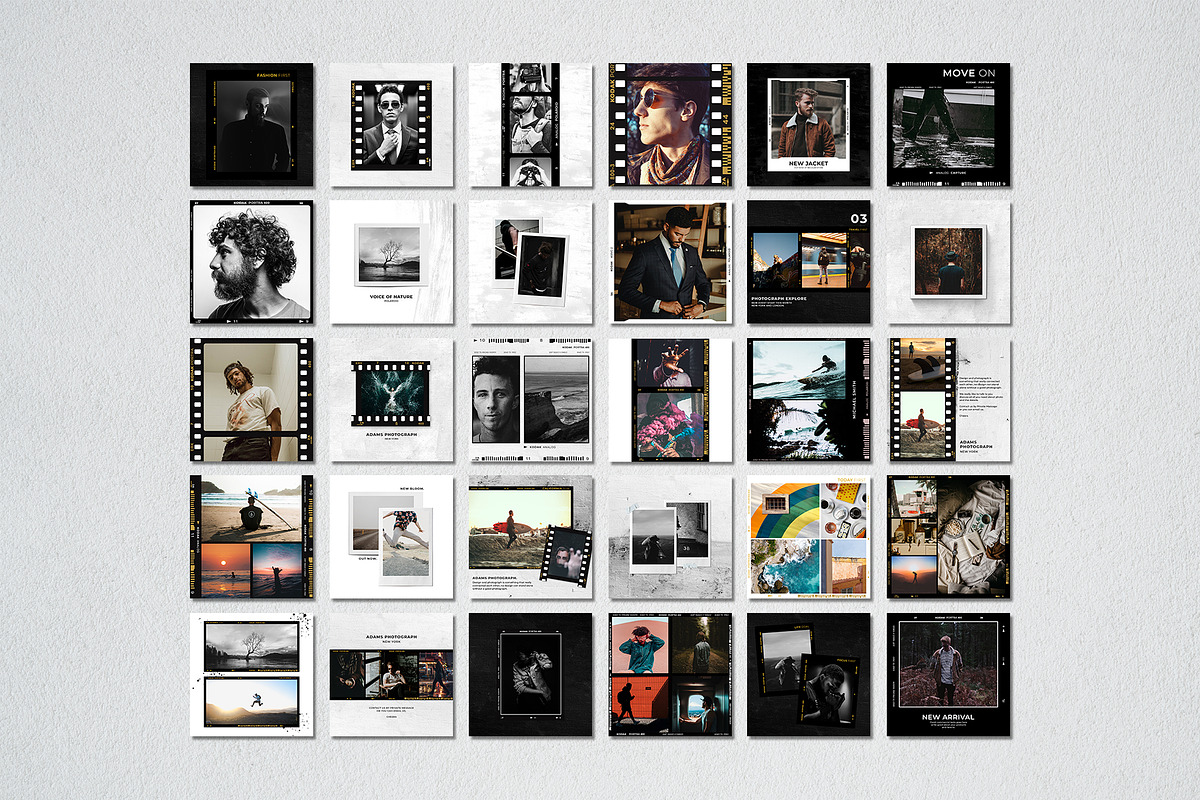Open the colorful rainbow wall collage template

808,537
